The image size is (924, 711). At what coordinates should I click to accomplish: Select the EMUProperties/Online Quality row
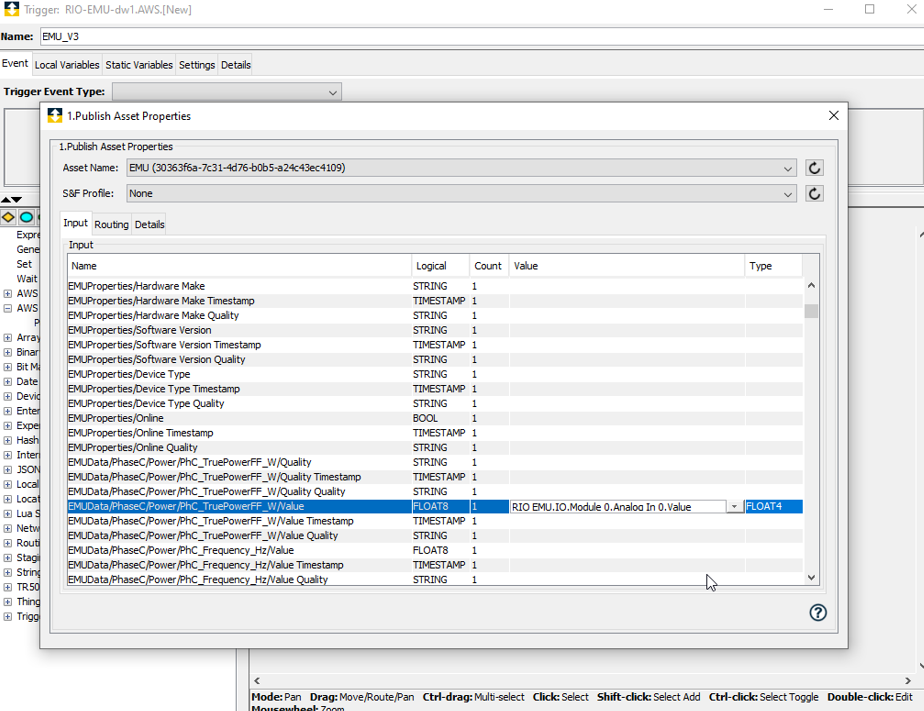(435, 448)
